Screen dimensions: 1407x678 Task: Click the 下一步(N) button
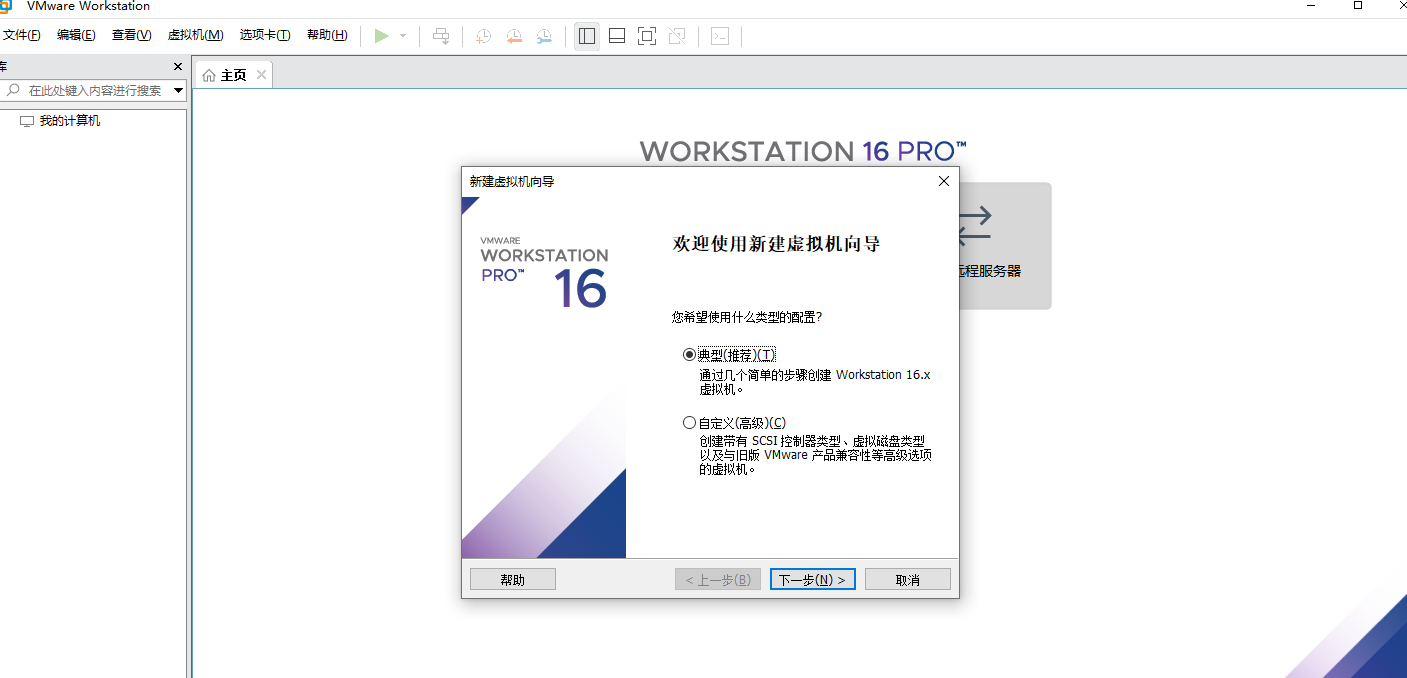pos(813,580)
